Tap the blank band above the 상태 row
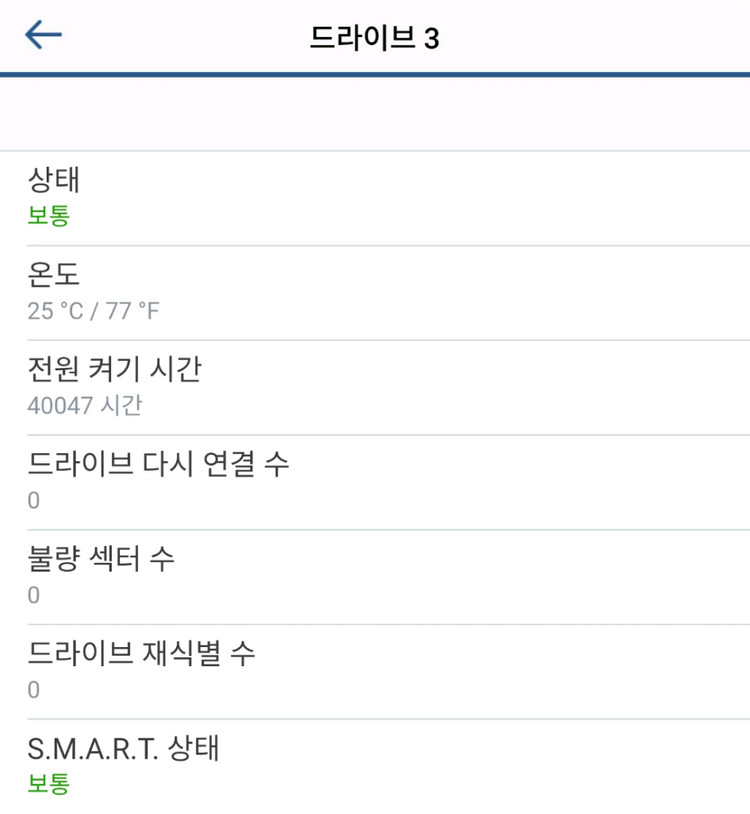Image resolution: width=750 pixels, height=814 pixels. coord(375,113)
